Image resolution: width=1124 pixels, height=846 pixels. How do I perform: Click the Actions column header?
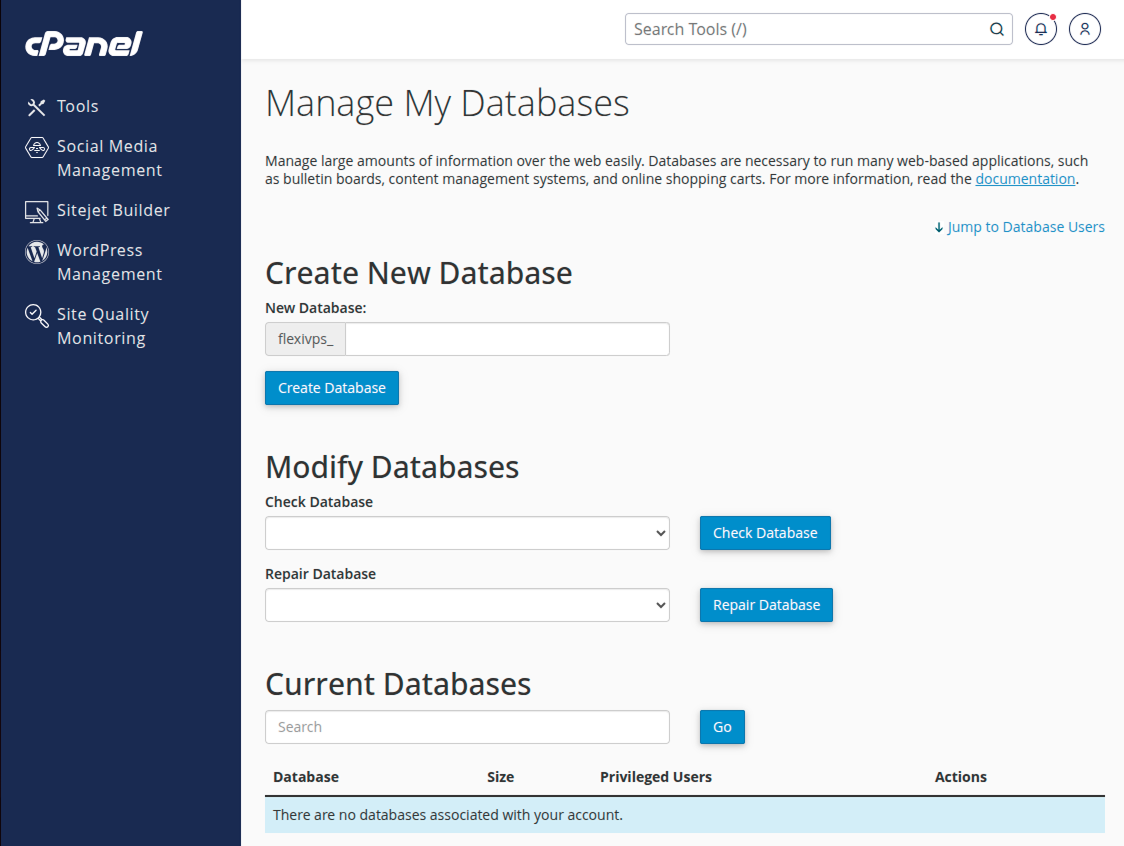pos(961,777)
